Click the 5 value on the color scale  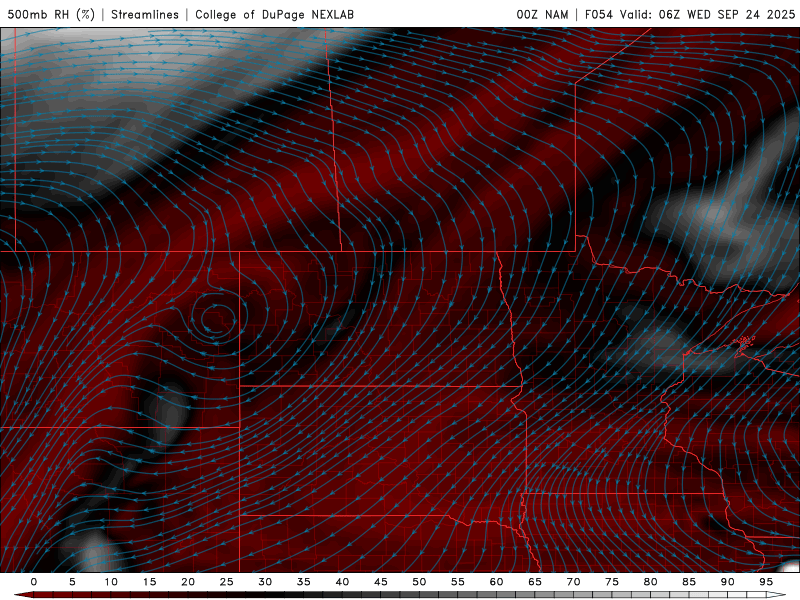(72, 582)
